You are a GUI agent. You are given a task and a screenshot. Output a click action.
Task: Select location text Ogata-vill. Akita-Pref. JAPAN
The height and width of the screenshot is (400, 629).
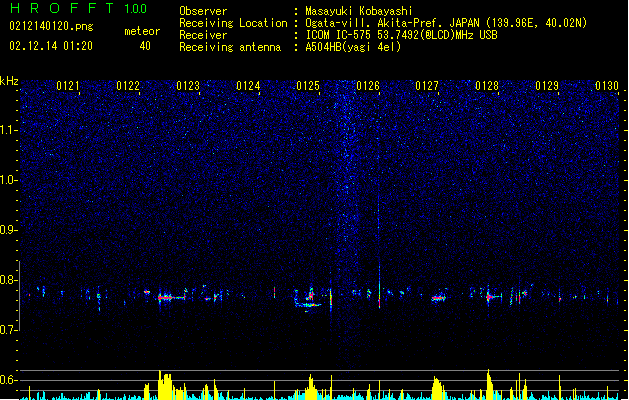pos(395,23)
